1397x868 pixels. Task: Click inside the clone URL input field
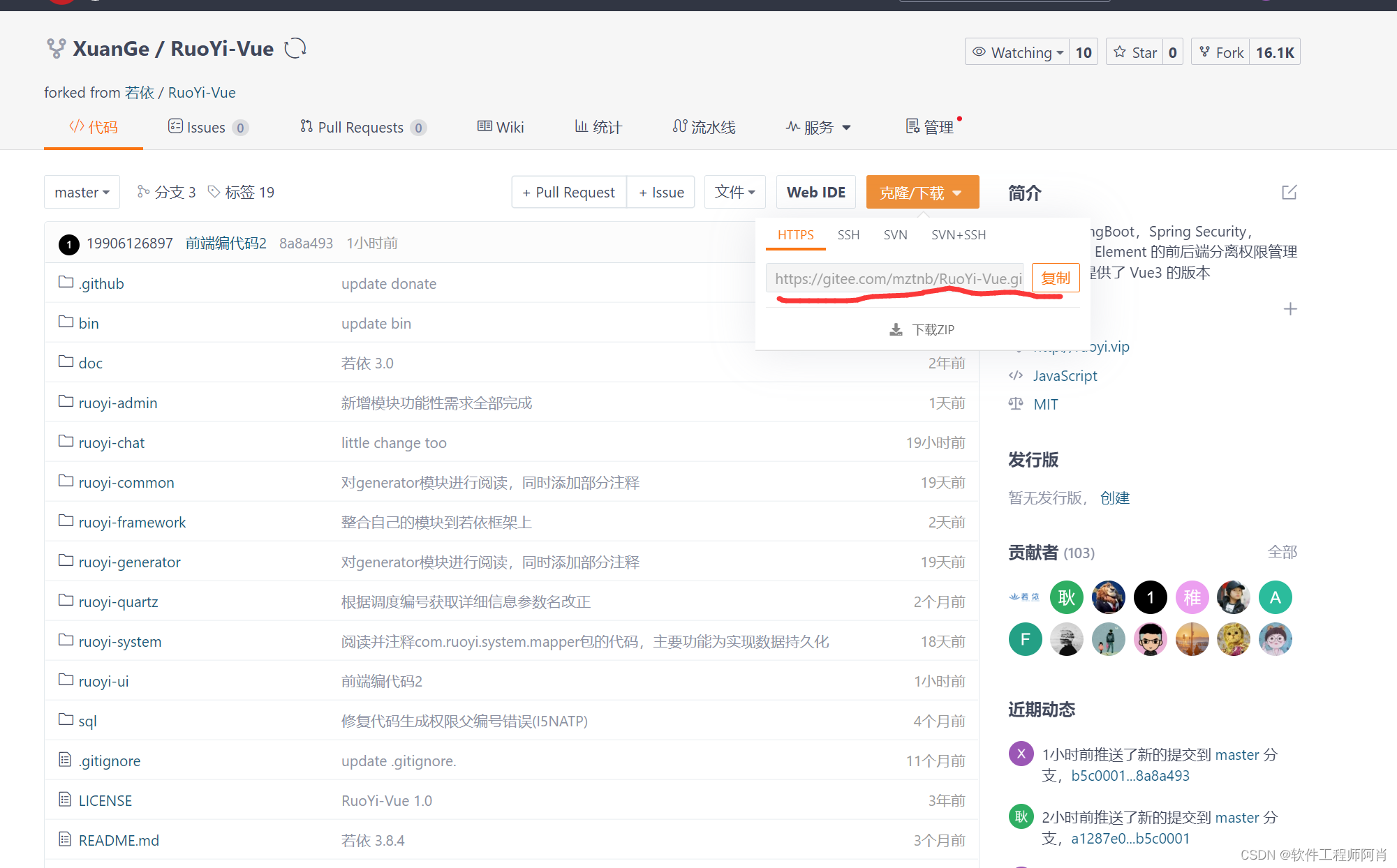pyautogui.click(x=894, y=278)
